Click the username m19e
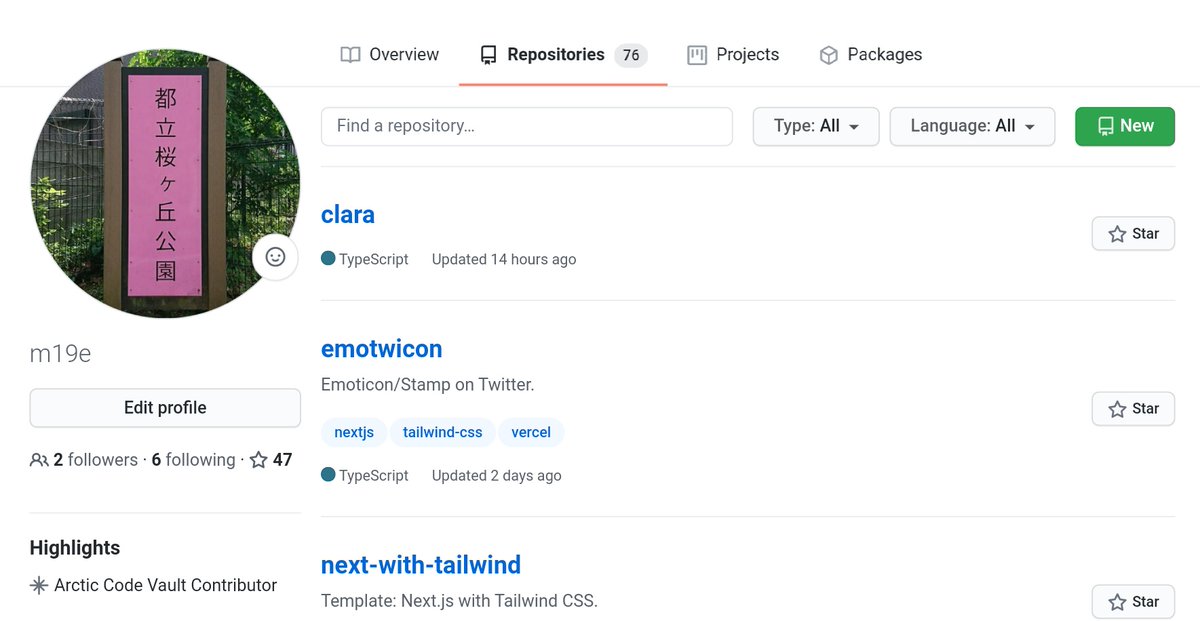This screenshot has height=621, width=1200. 61,354
